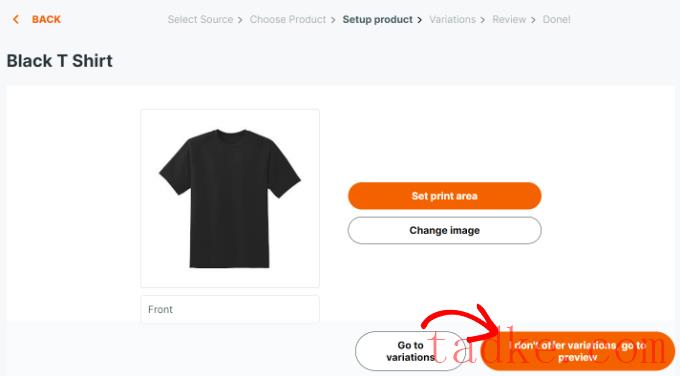This screenshot has height=376, width=680.
Task: Click chevron after Select Source
Action: 240,20
